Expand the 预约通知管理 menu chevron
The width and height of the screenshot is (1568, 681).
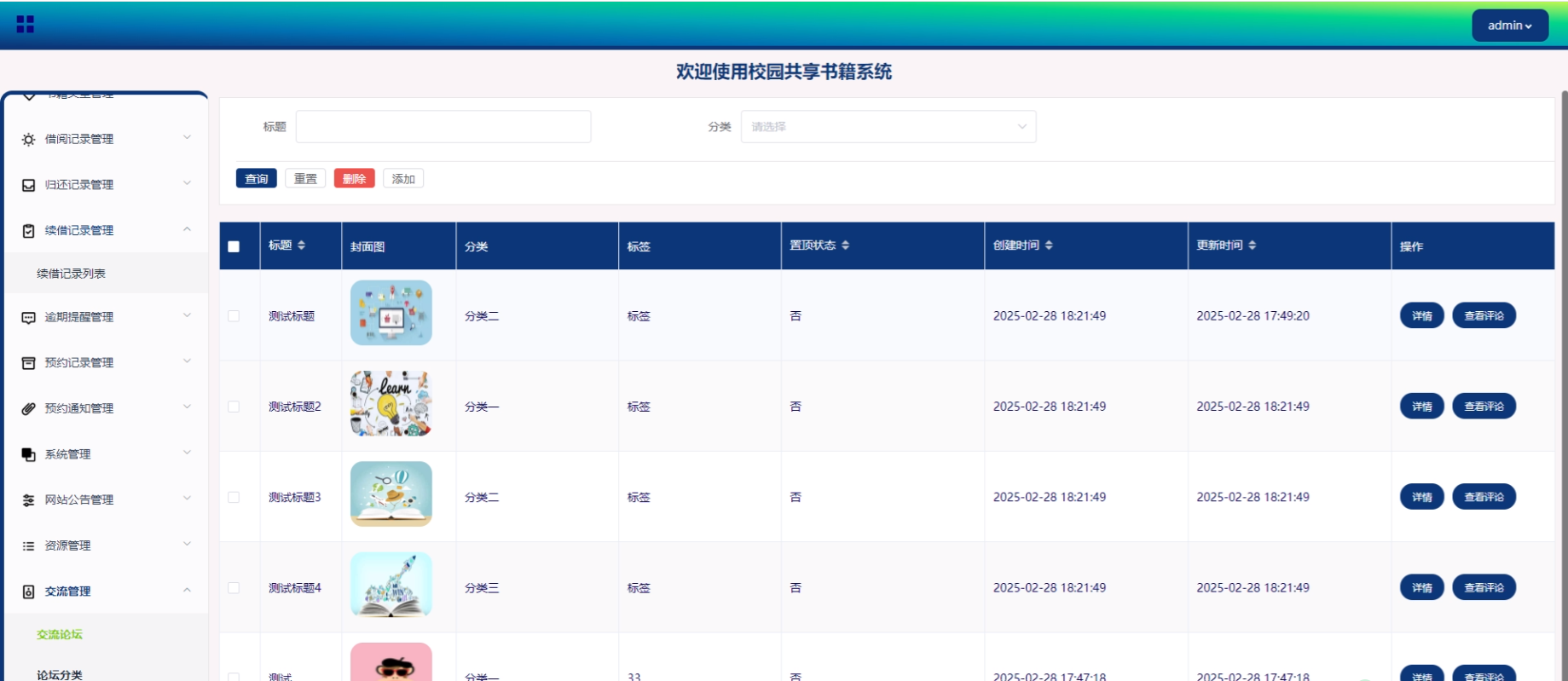point(187,407)
